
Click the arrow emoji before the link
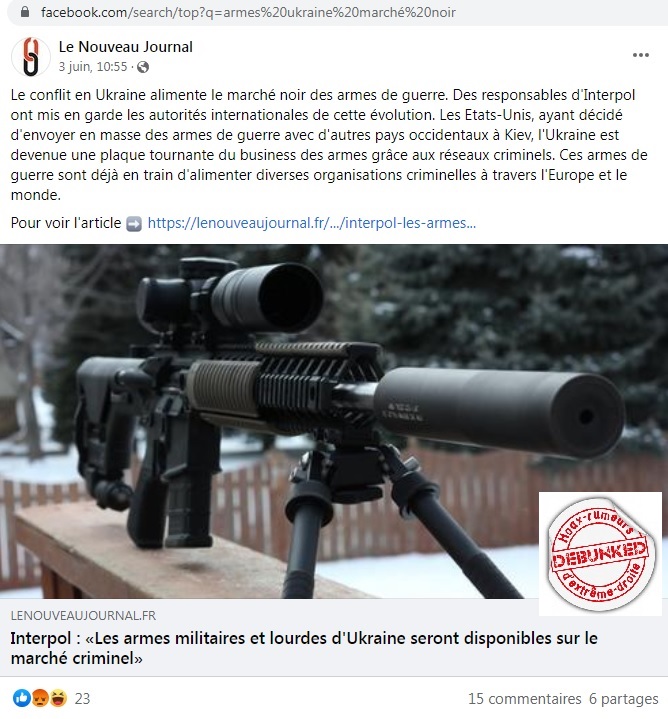(134, 224)
